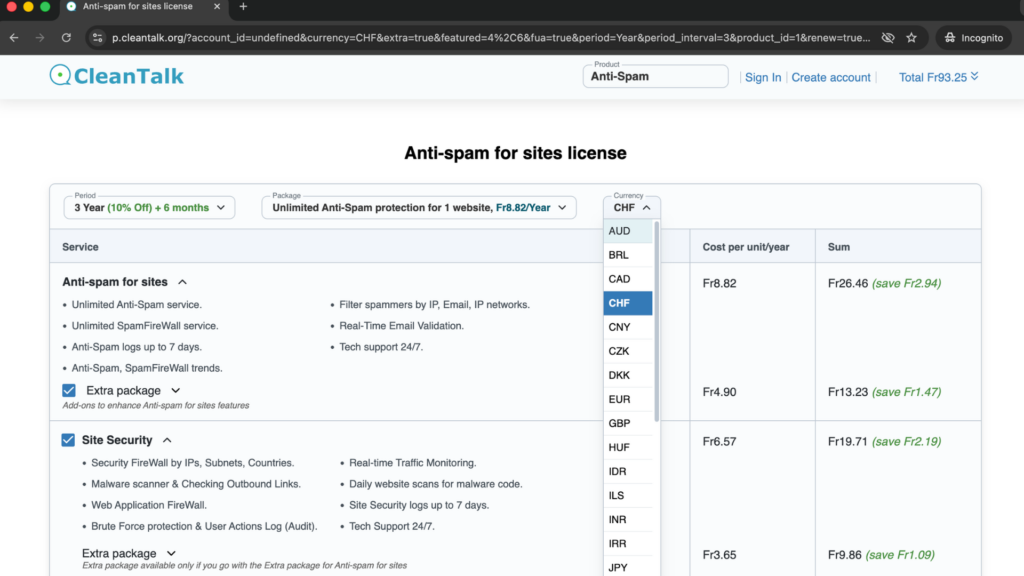
Task: Collapse the Anti-spam for sites section
Action: [182, 282]
